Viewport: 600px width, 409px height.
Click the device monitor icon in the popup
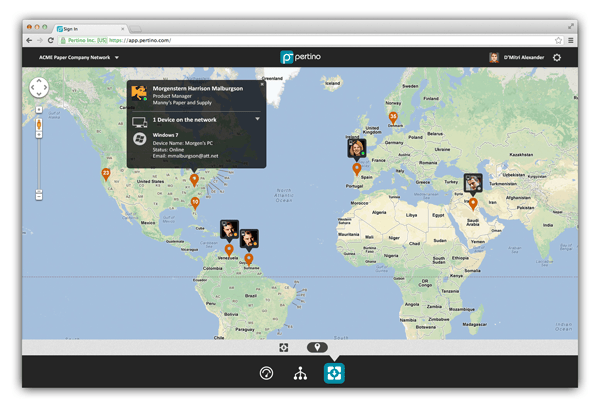(x=140, y=122)
